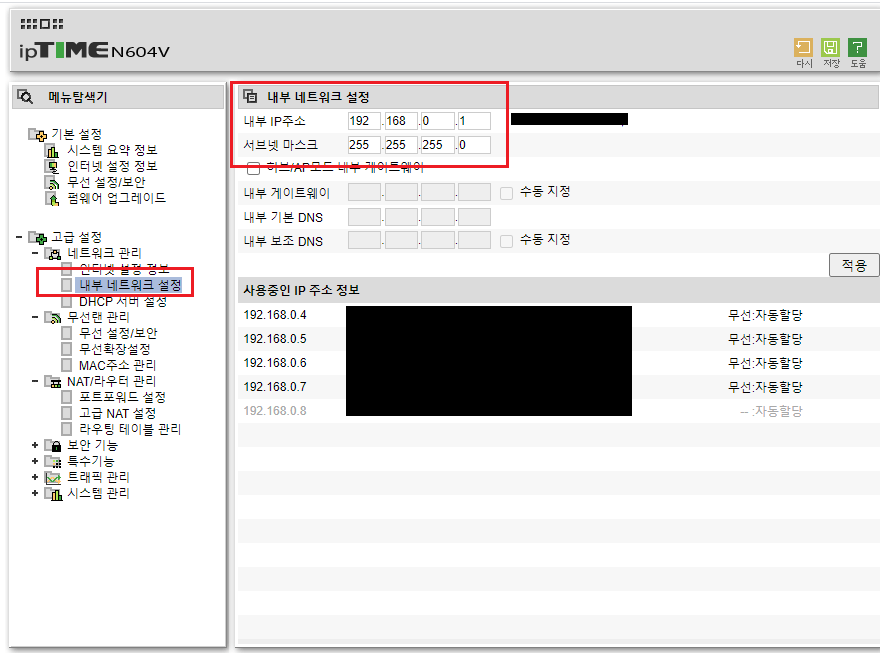Click 내부 IP주소 second octet field 168
The height and width of the screenshot is (653, 880).
[401, 121]
